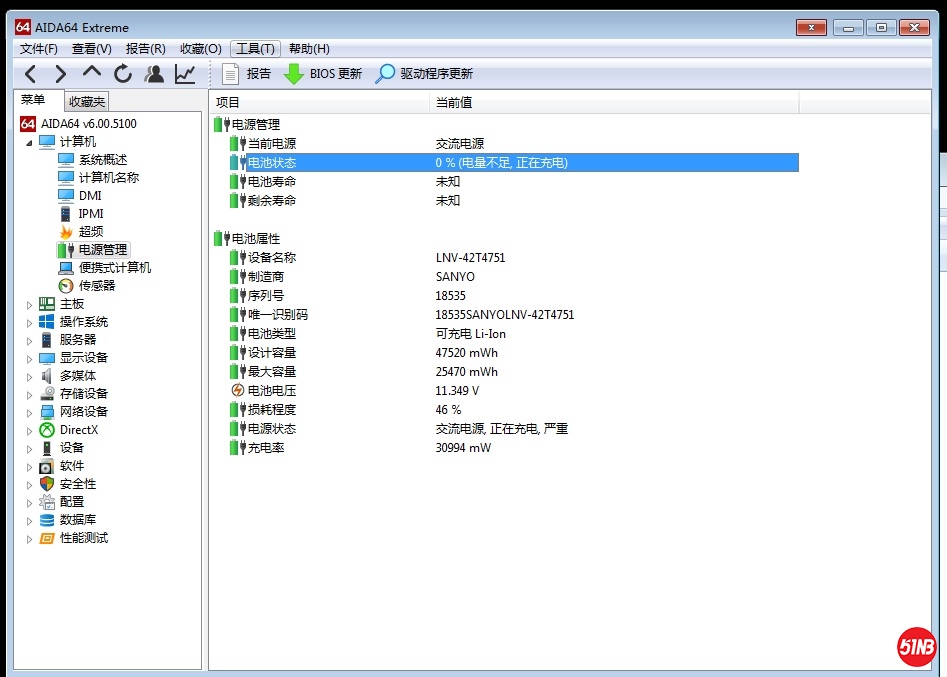Click the Forward navigation arrow icon
The height and width of the screenshot is (677, 947).
(x=61, y=73)
